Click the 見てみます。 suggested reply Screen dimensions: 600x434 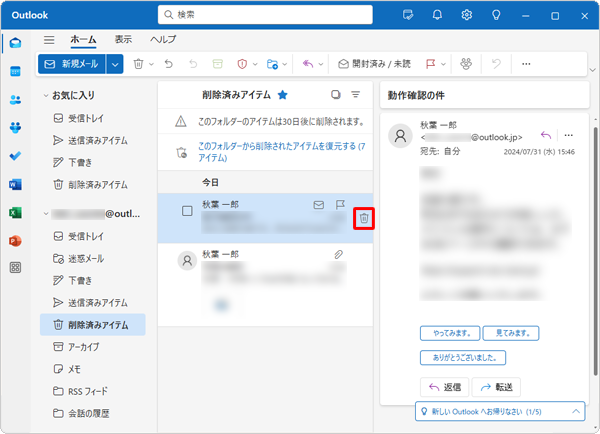[x=511, y=333]
